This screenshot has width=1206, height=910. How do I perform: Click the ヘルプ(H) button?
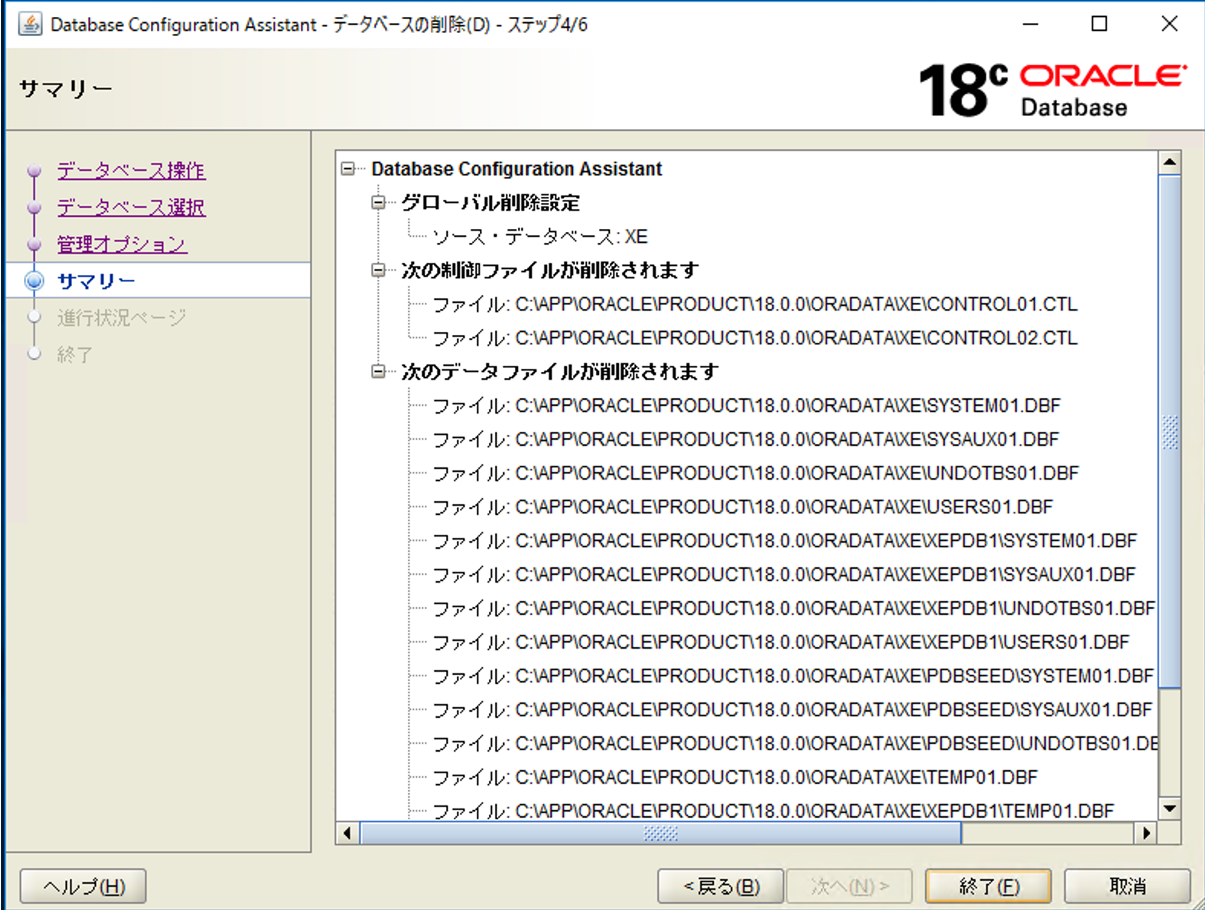83,886
